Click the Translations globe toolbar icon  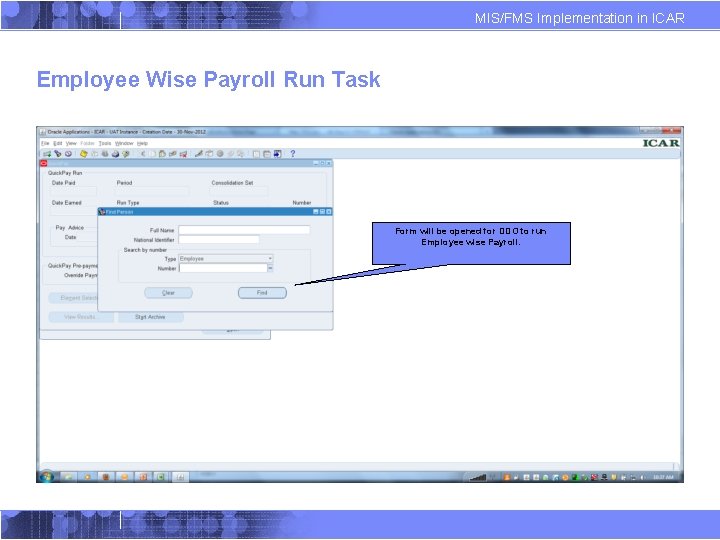click(x=220, y=154)
